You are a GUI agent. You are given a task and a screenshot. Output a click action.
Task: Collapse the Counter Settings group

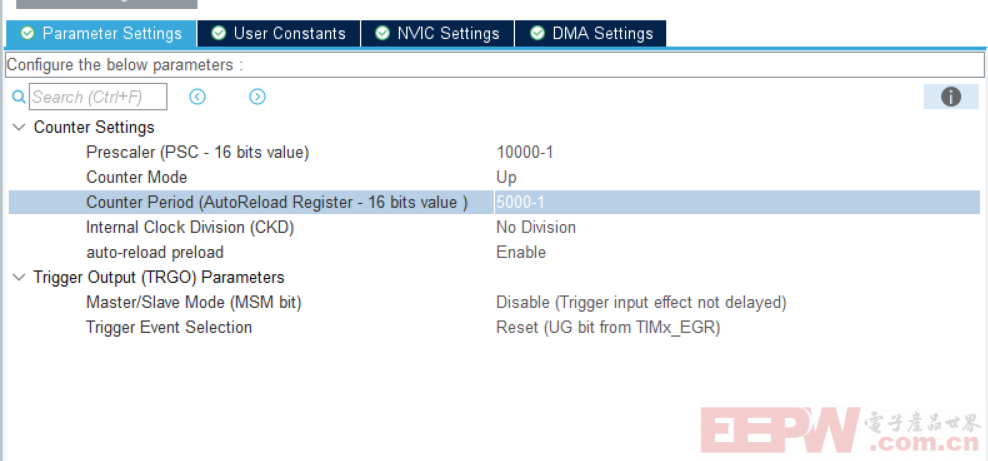tap(19, 127)
